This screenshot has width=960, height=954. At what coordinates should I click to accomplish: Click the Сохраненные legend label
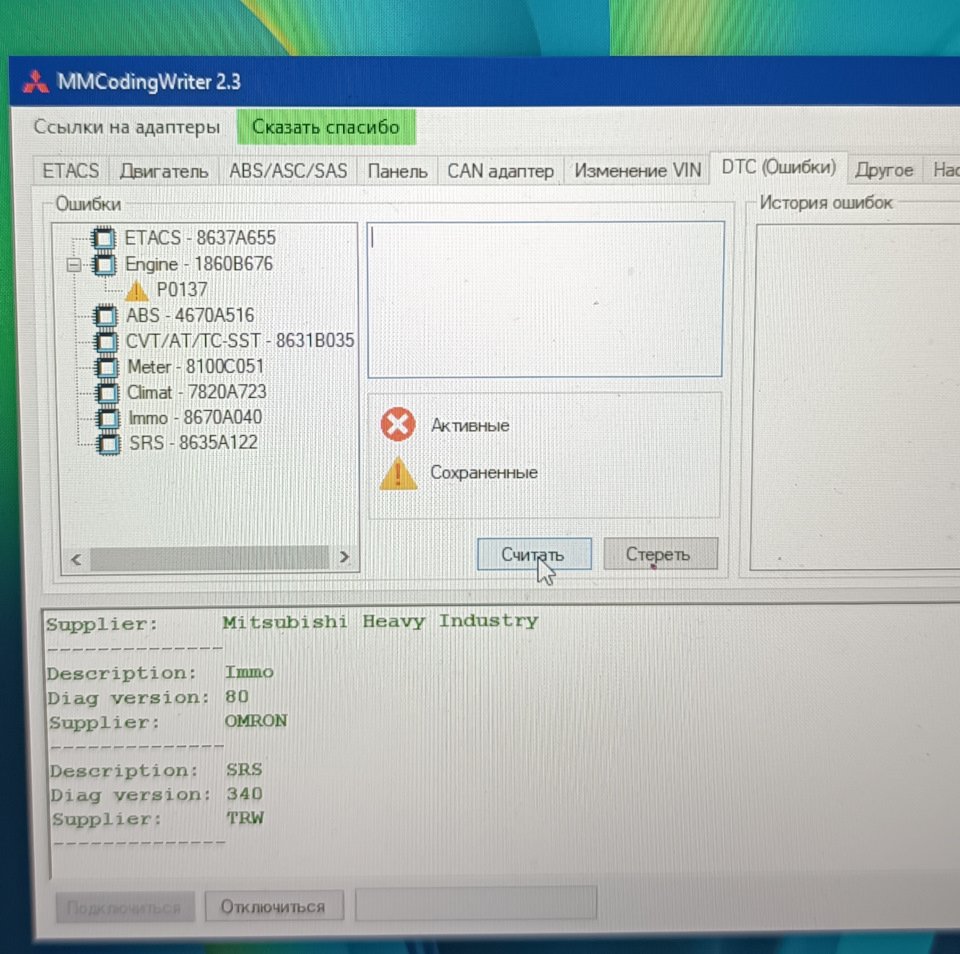[484, 473]
